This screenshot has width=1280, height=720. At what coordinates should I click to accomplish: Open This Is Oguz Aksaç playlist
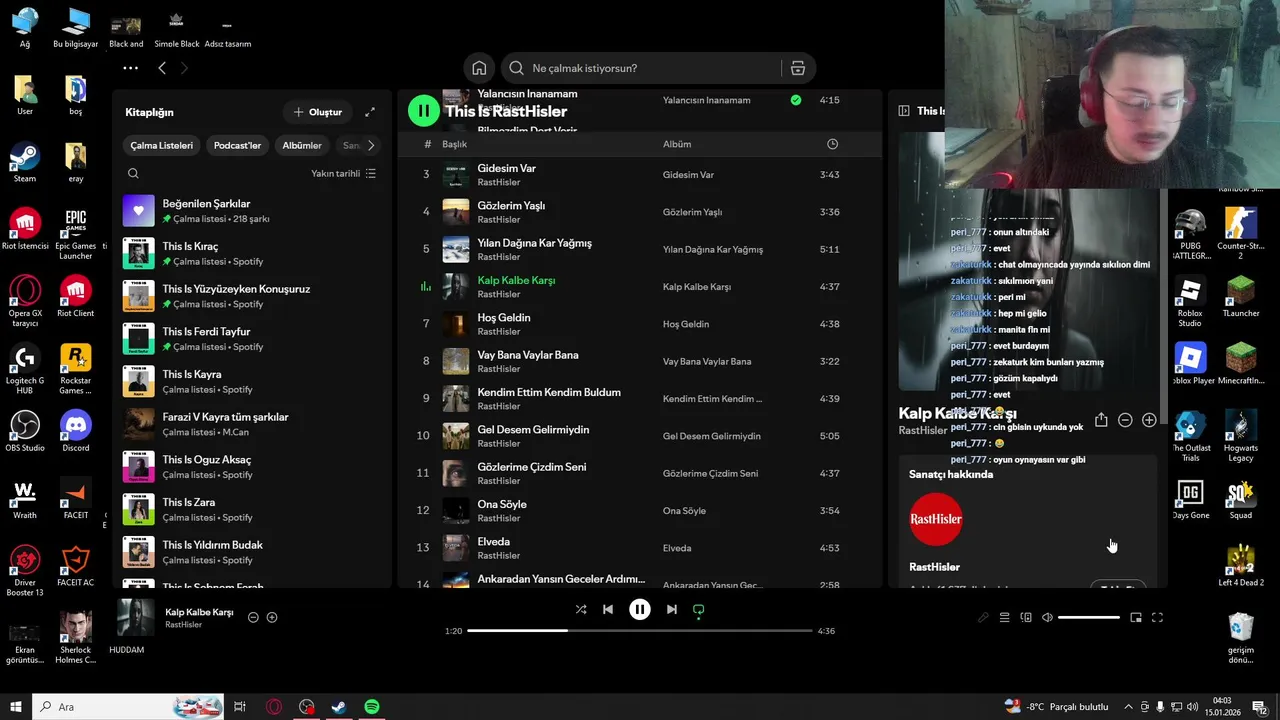252,467
